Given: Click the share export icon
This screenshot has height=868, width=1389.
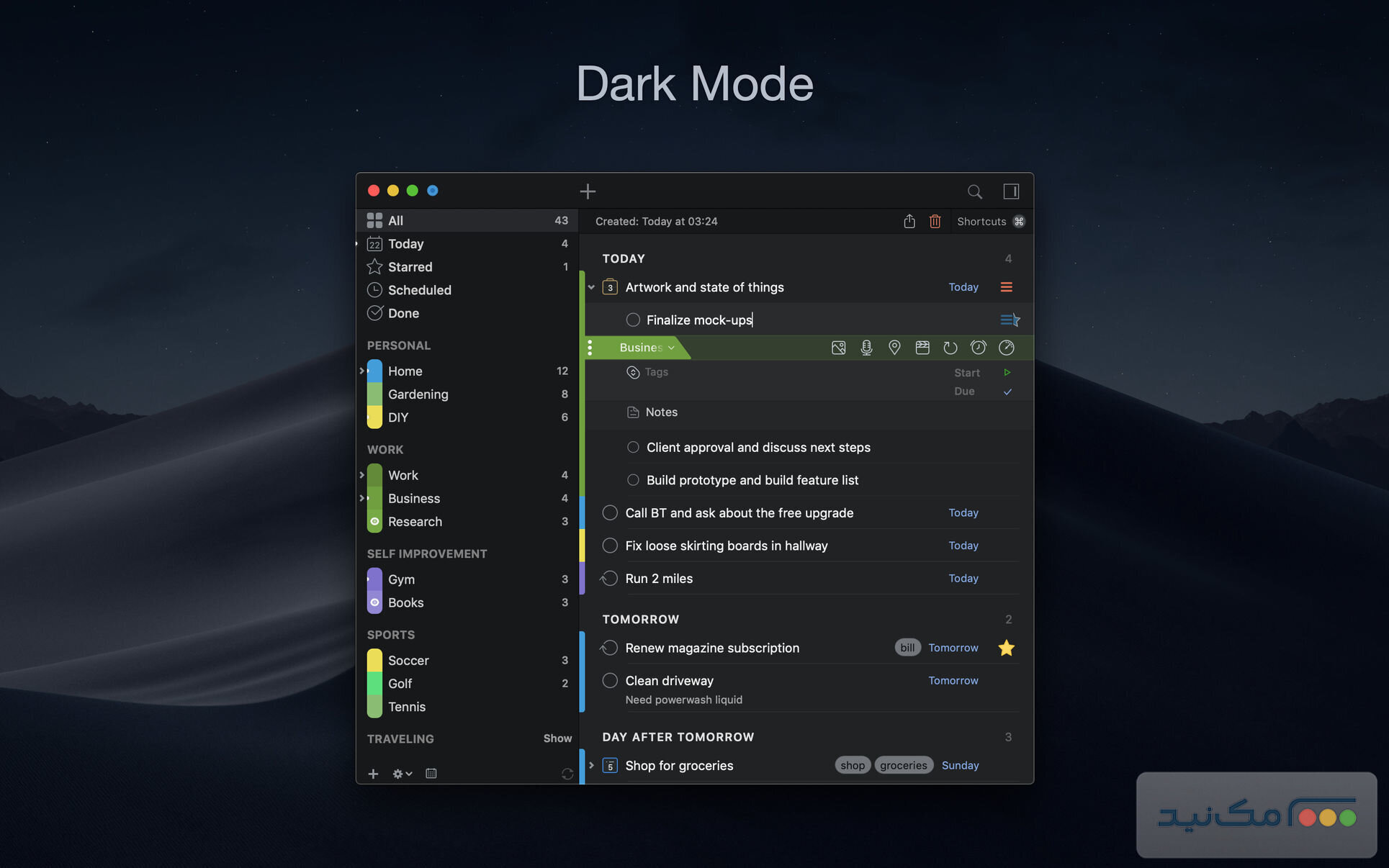Looking at the screenshot, I should 909,222.
